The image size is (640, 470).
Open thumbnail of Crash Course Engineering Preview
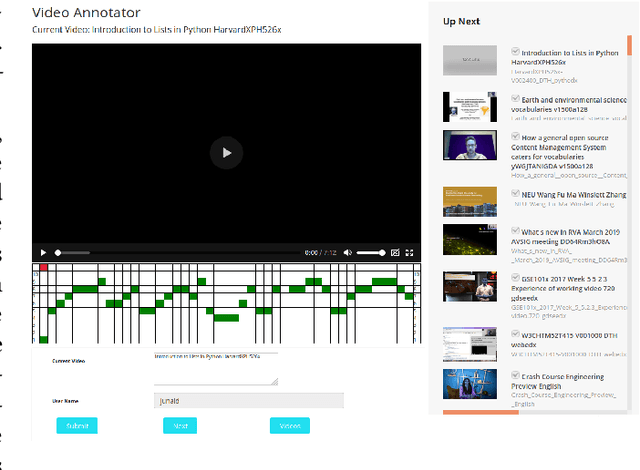pos(470,384)
